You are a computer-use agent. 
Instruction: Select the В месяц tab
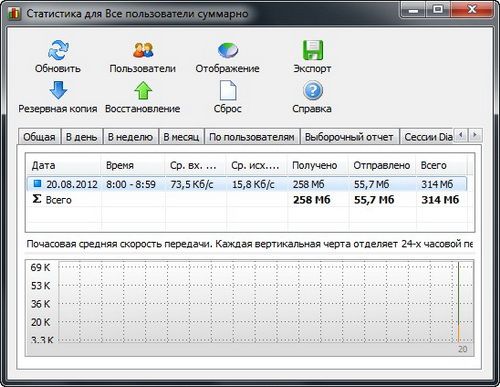point(181,137)
